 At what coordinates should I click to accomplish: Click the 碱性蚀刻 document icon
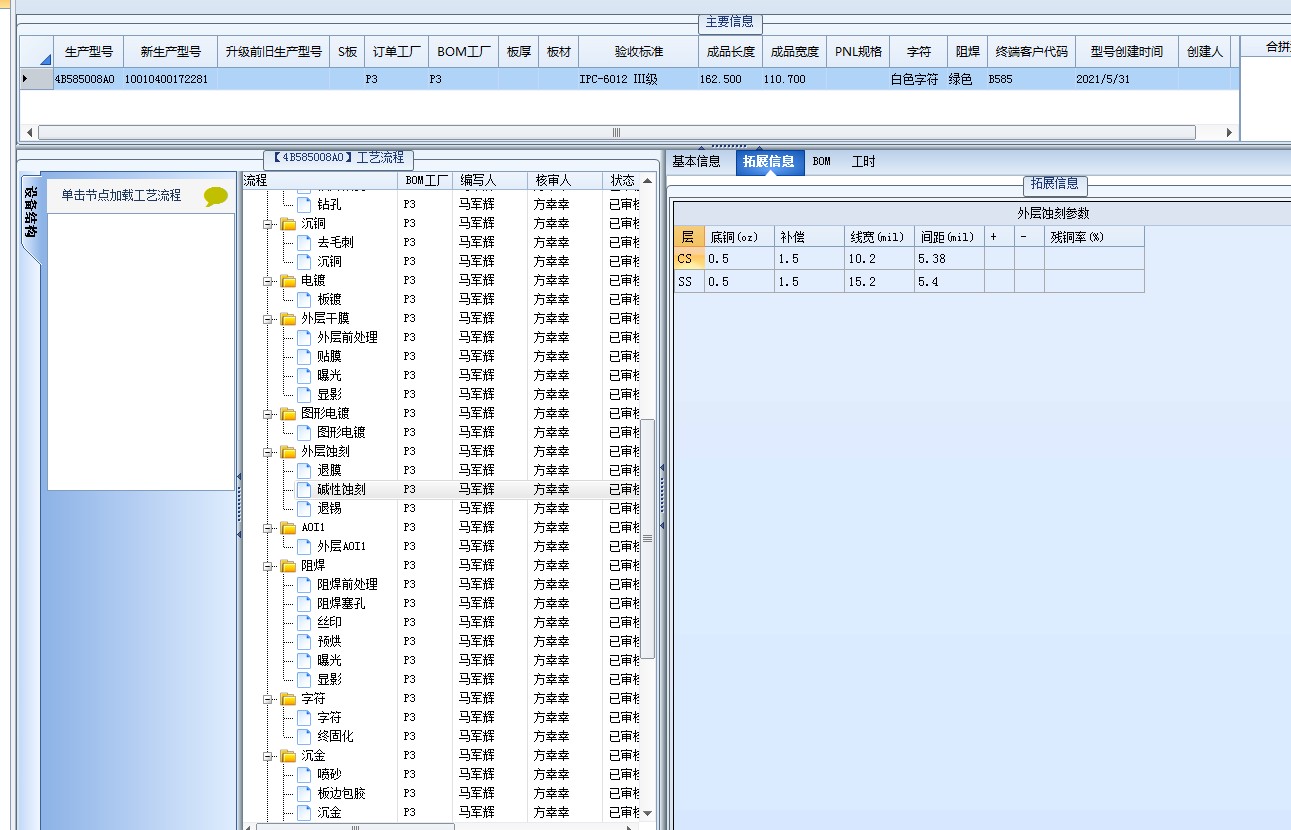pyautogui.click(x=304, y=489)
